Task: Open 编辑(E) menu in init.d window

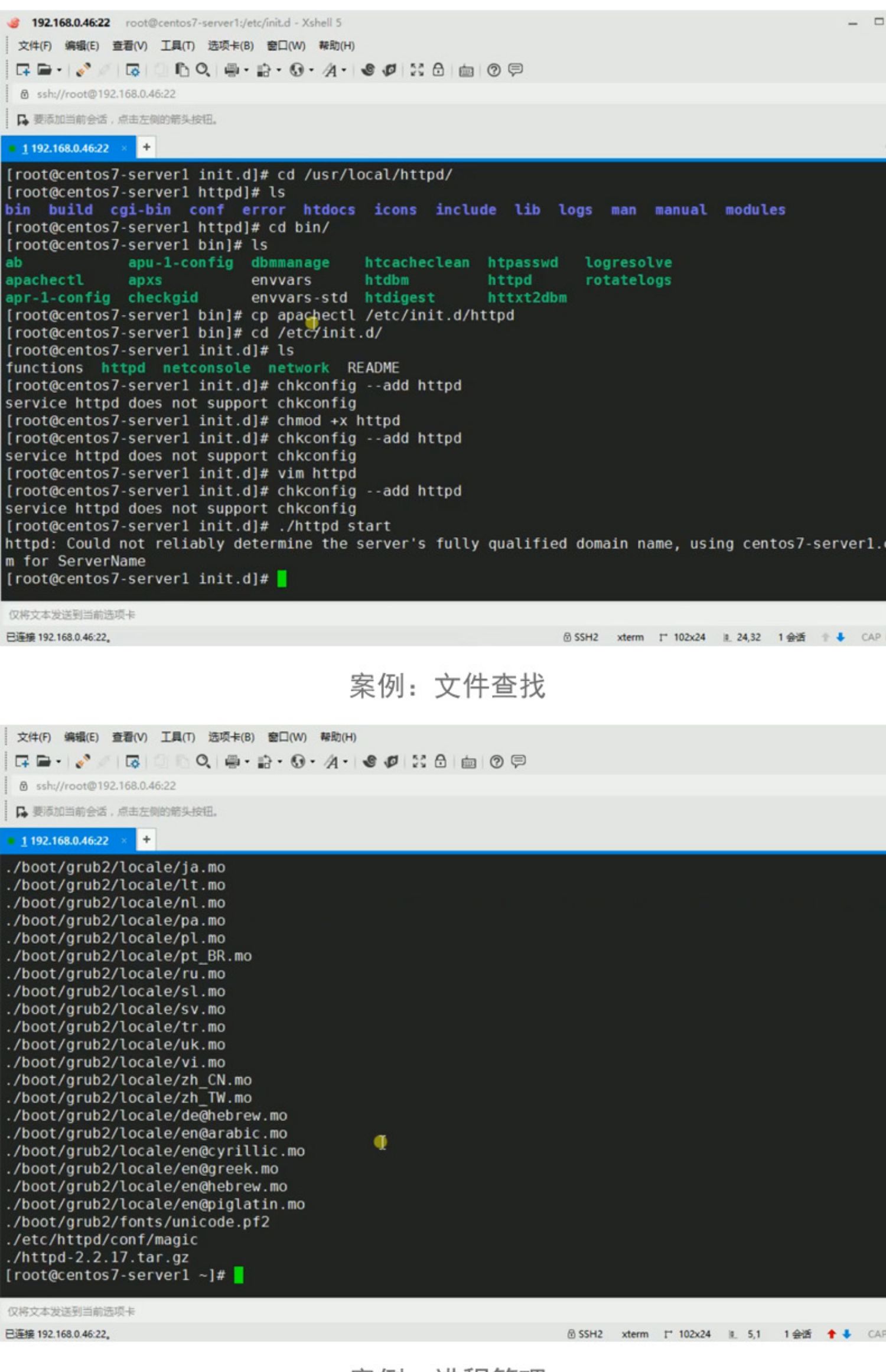Action: 82,45
